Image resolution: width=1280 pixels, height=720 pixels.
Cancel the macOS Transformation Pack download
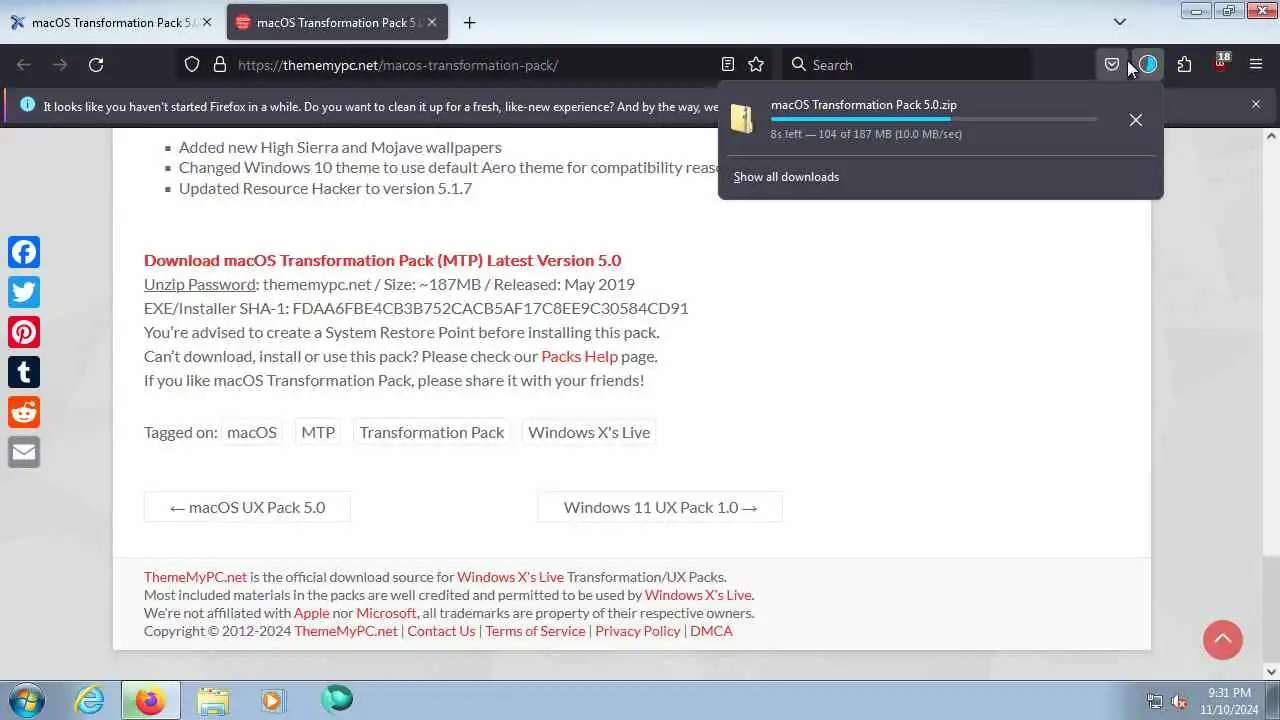click(x=1136, y=120)
